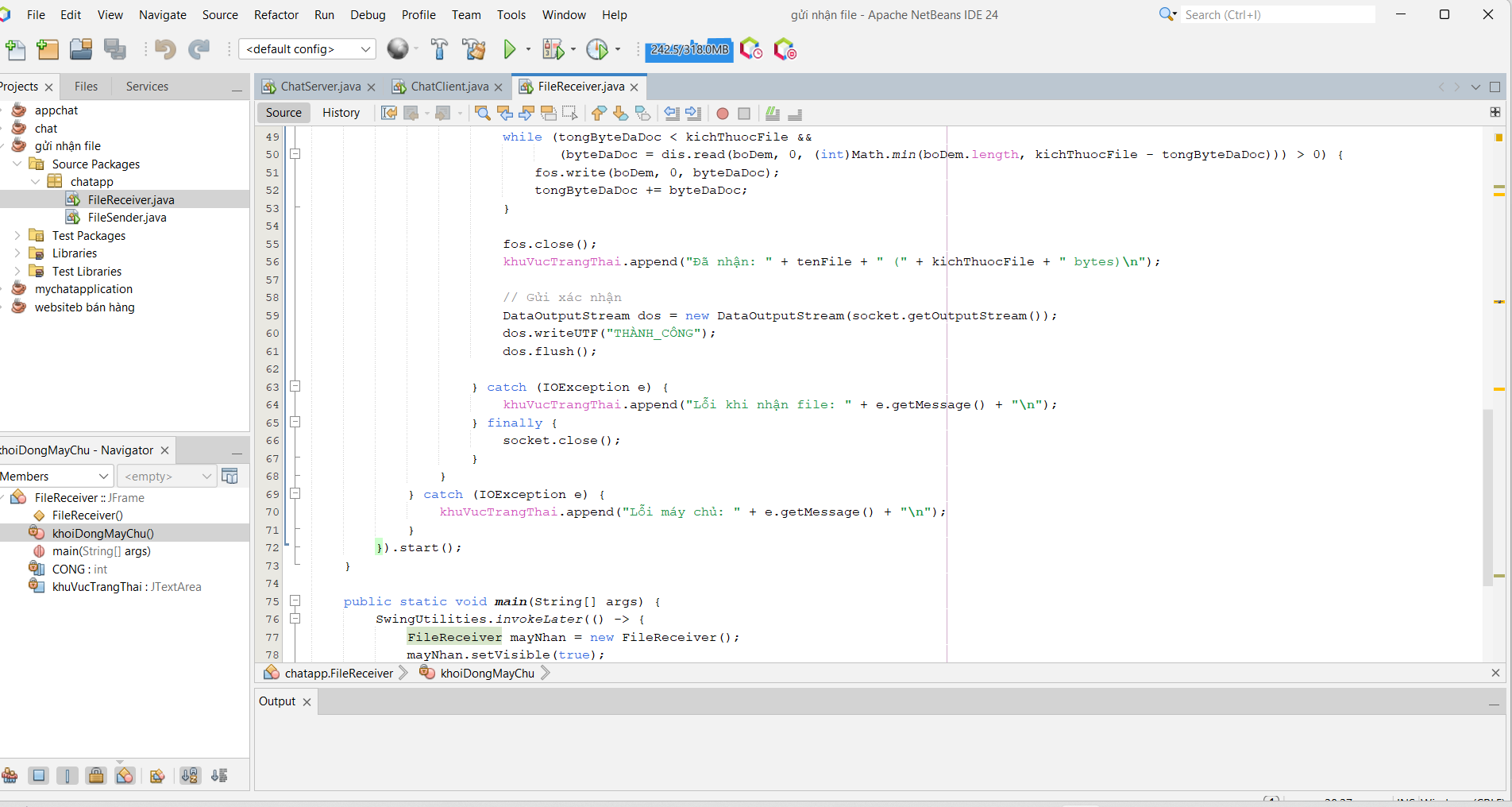
Task: Open the Members dropdown in Navigator
Action: pyautogui.click(x=54, y=477)
